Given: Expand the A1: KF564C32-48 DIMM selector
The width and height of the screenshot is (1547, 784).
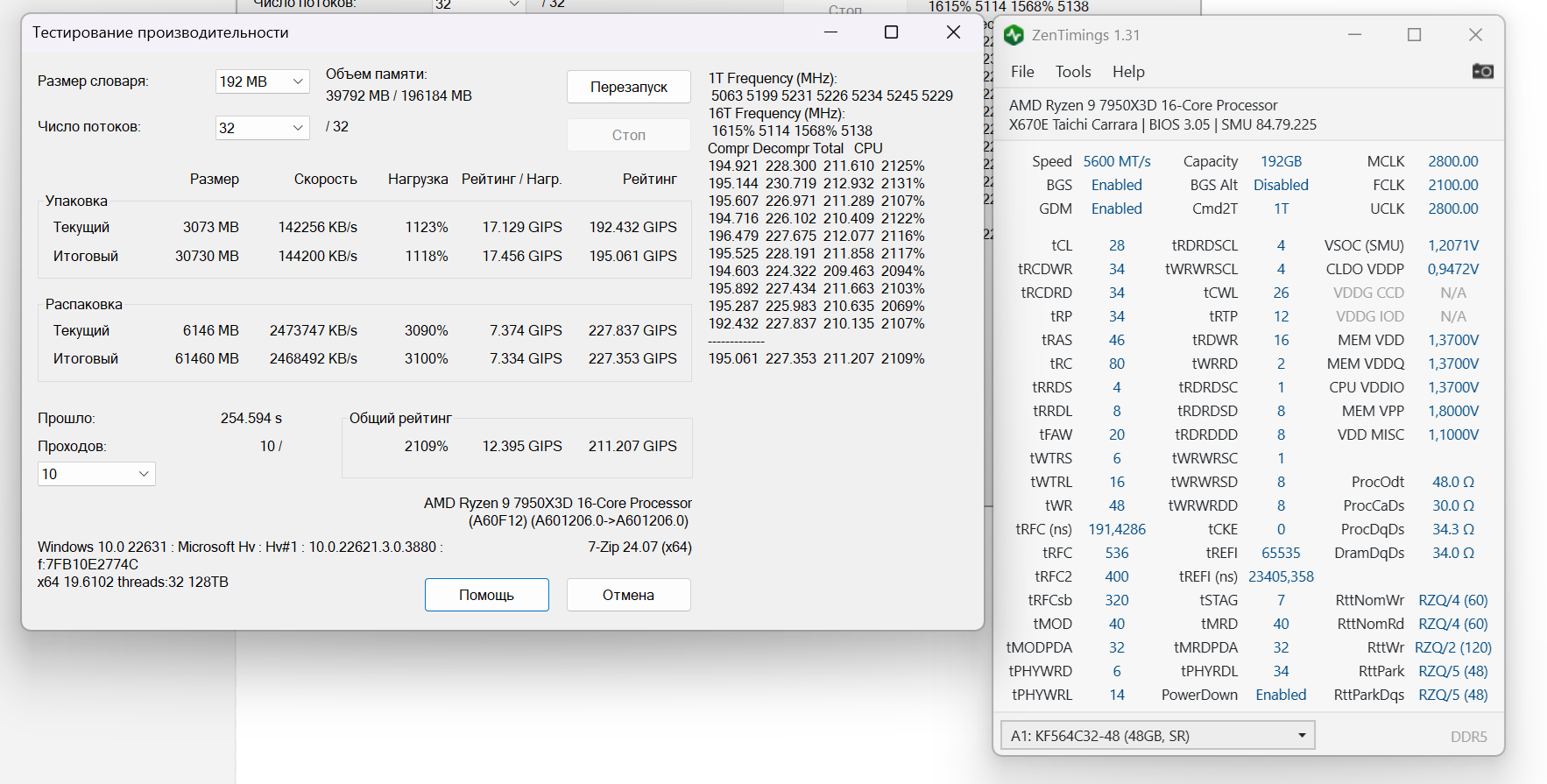Looking at the screenshot, I should (x=1157, y=736).
